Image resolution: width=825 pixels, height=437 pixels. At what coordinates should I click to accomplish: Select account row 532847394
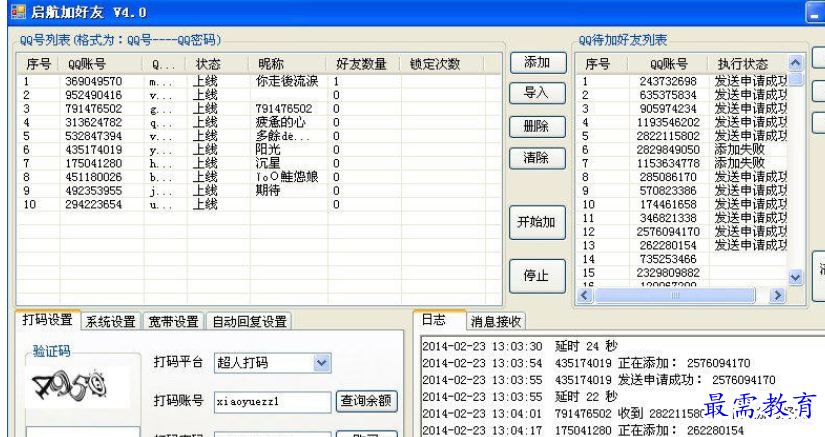(259, 136)
